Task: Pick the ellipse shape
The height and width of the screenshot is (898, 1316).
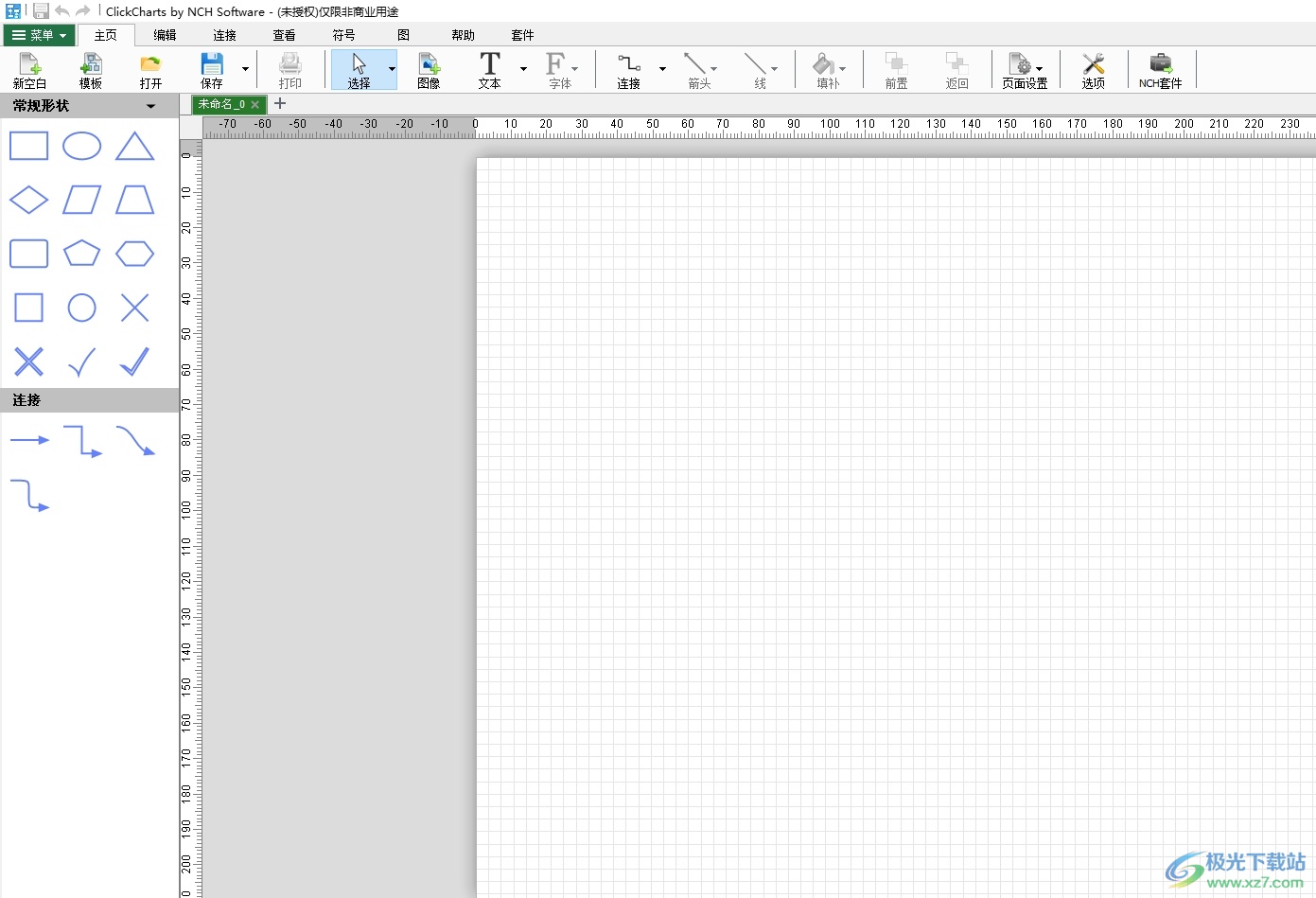Action: tap(82, 147)
